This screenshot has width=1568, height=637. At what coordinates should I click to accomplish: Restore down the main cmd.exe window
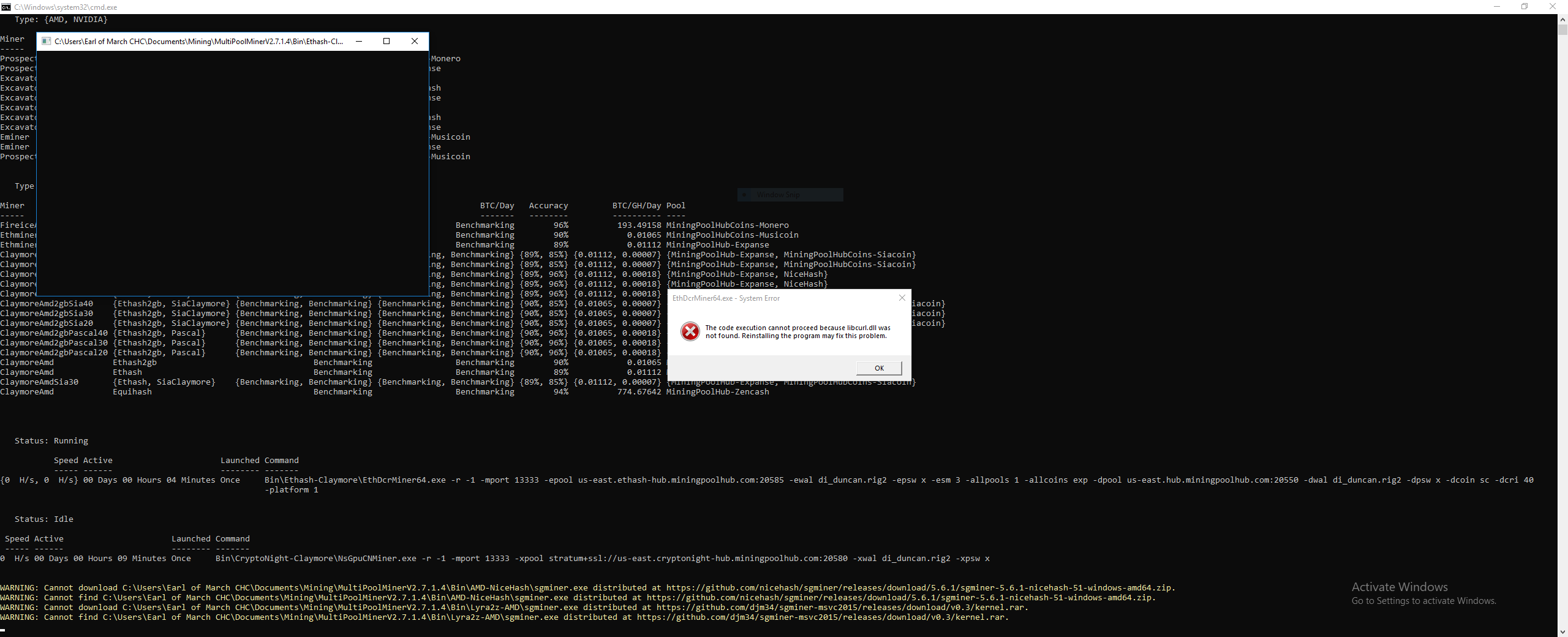[x=1524, y=7]
